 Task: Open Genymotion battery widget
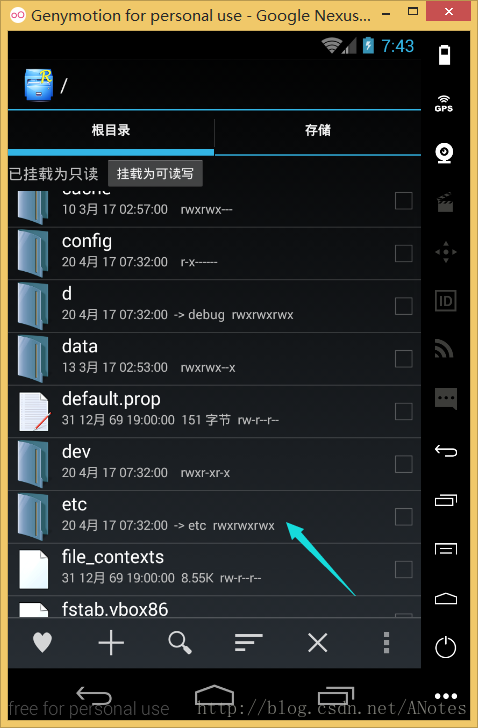(444, 55)
